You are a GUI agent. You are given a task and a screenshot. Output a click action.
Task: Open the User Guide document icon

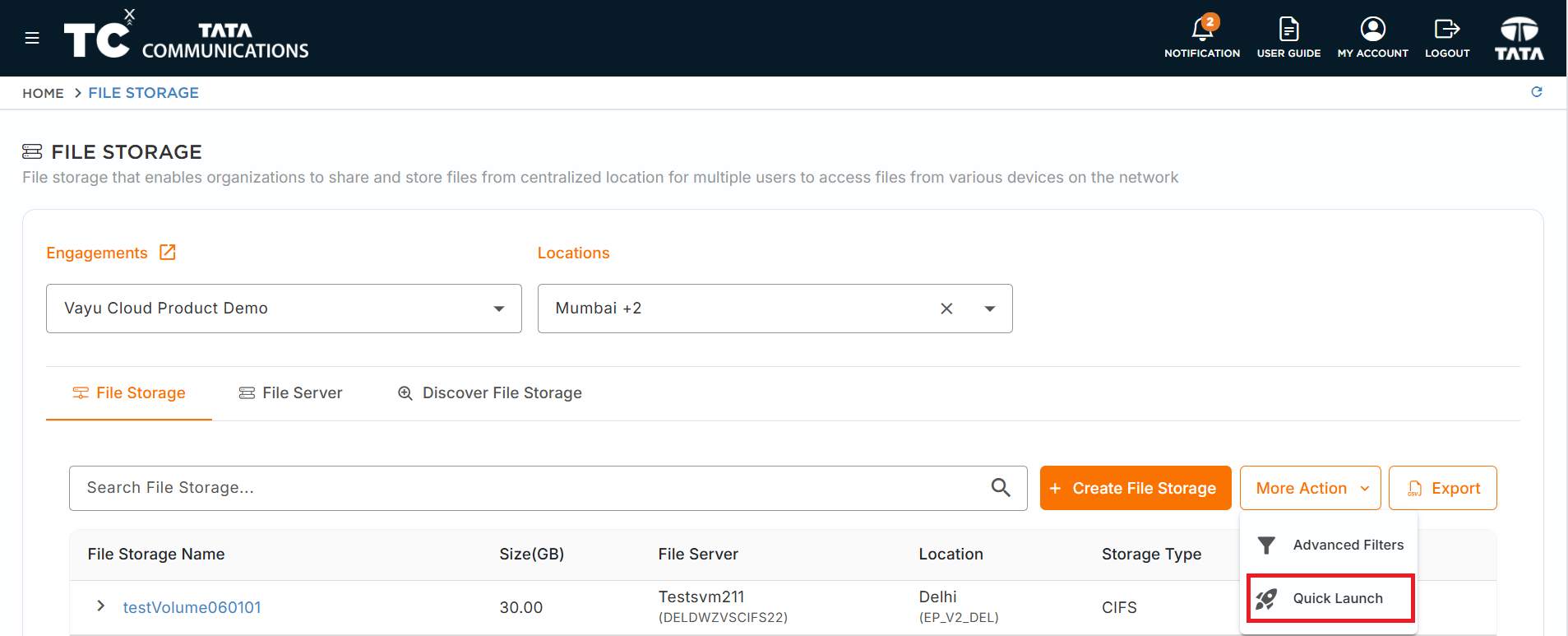[1288, 29]
